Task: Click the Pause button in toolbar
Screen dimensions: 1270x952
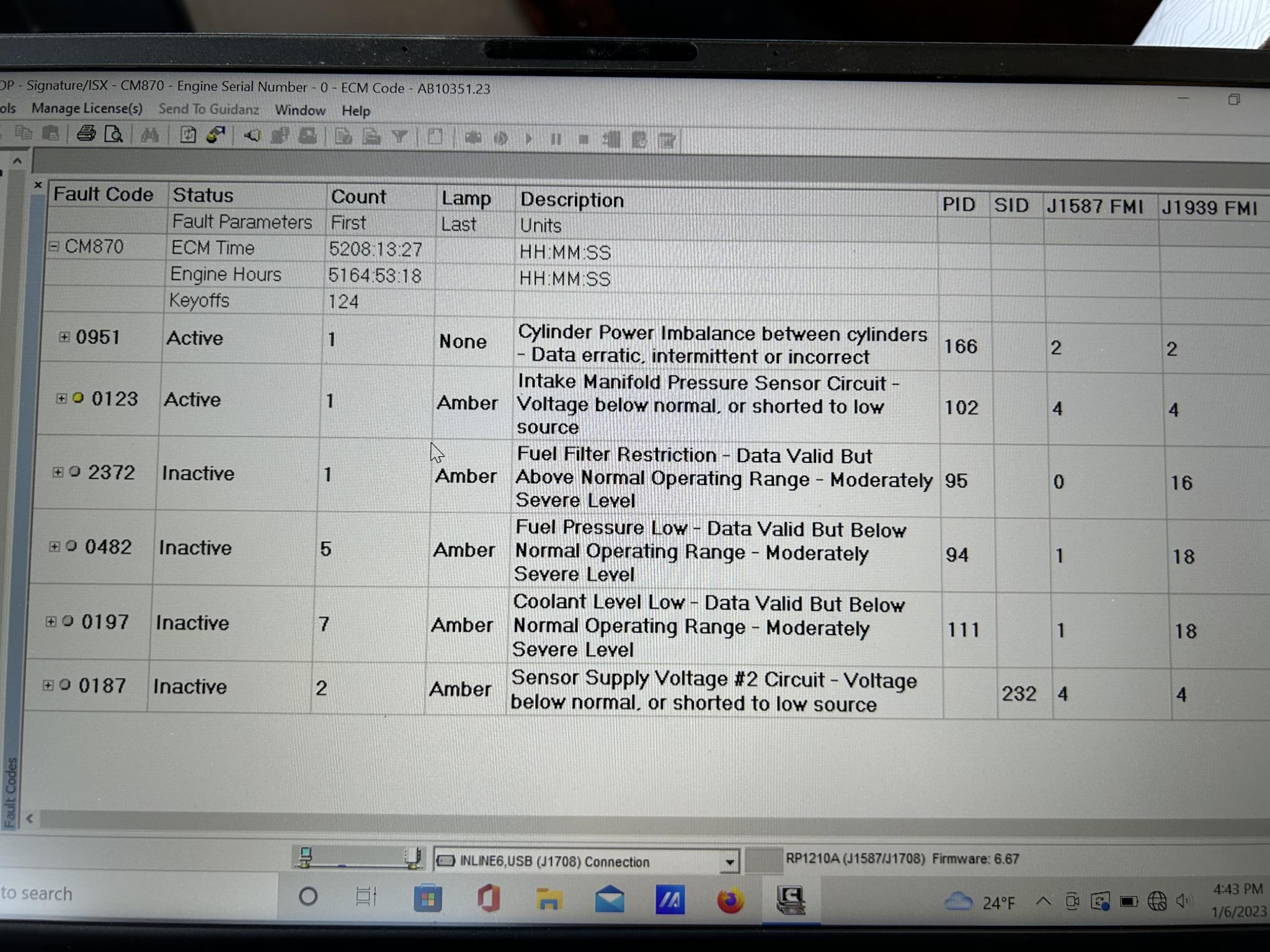Action: coord(556,139)
